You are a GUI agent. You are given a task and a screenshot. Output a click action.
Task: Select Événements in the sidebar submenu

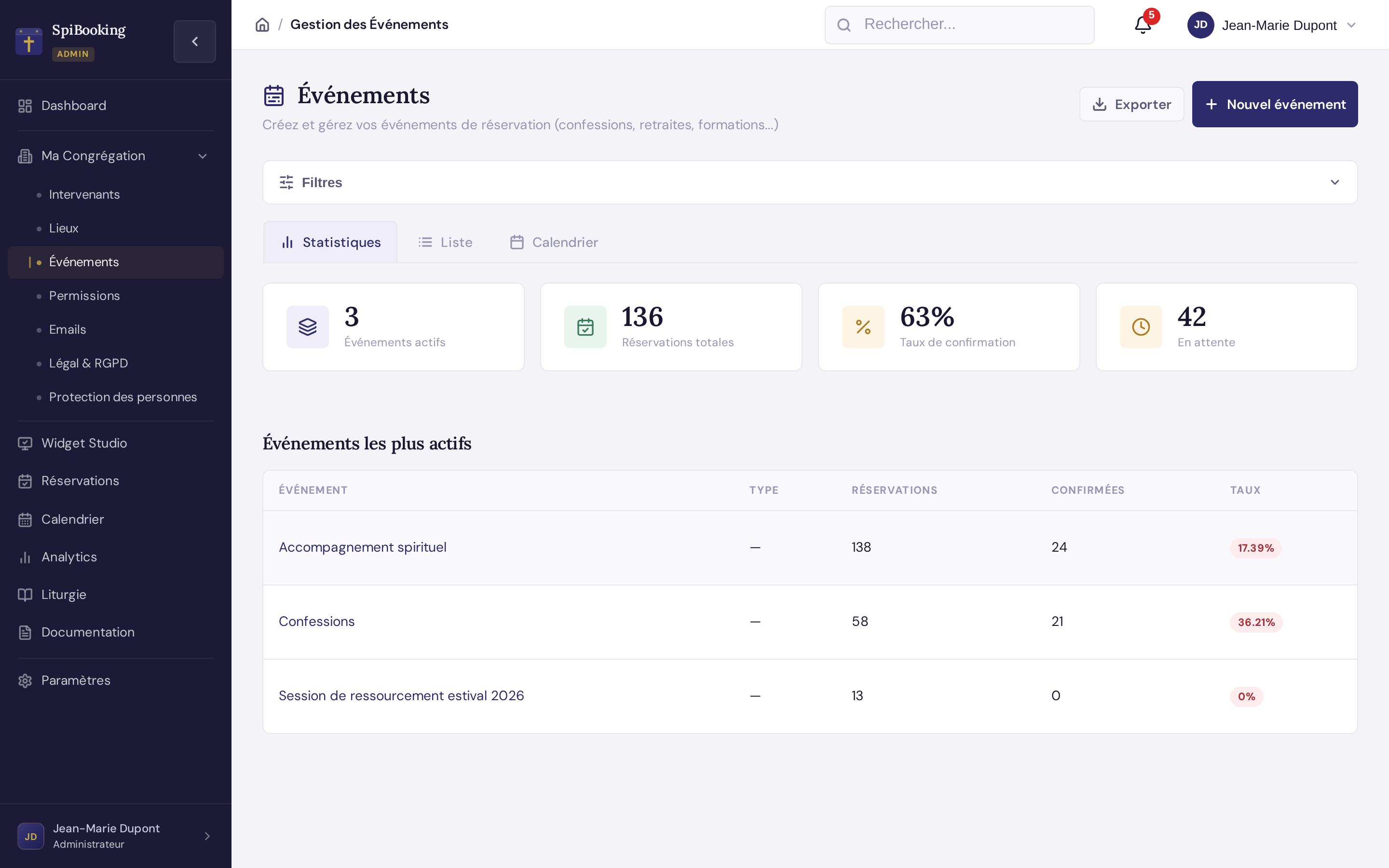[x=116, y=262]
